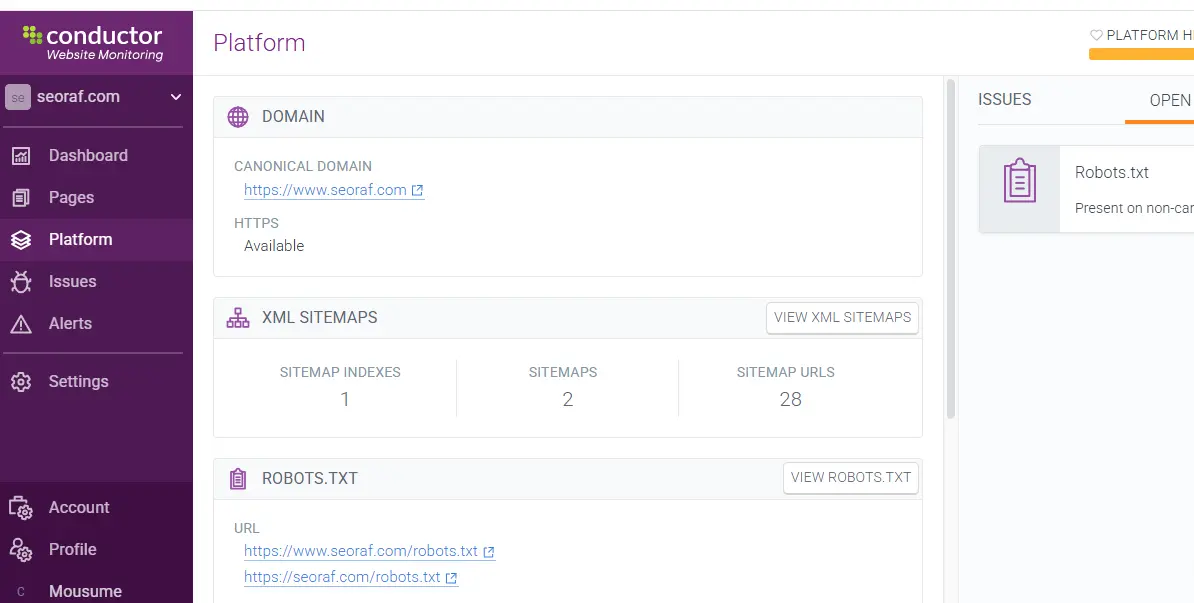Click the View Robots.txt button
Viewport: 1194px width, 603px height.
851,478
